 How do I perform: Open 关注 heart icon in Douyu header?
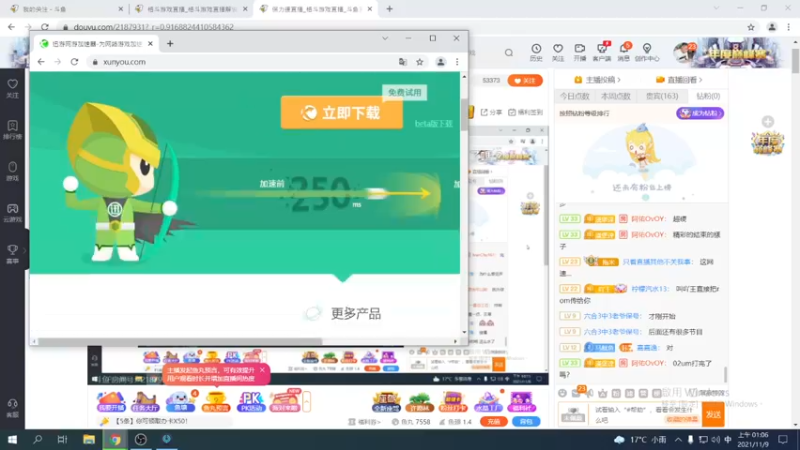point(558,52)
